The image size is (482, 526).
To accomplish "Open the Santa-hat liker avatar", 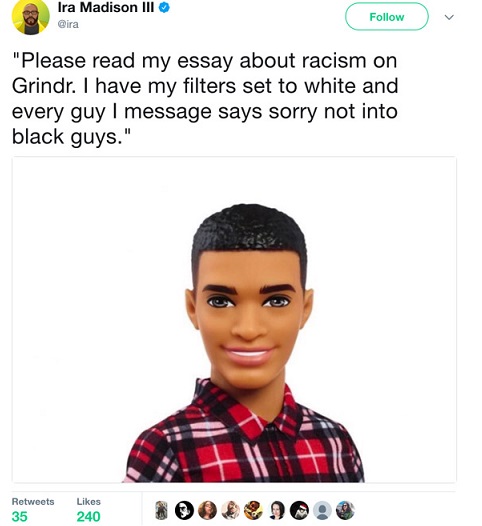I will (299, 510).
